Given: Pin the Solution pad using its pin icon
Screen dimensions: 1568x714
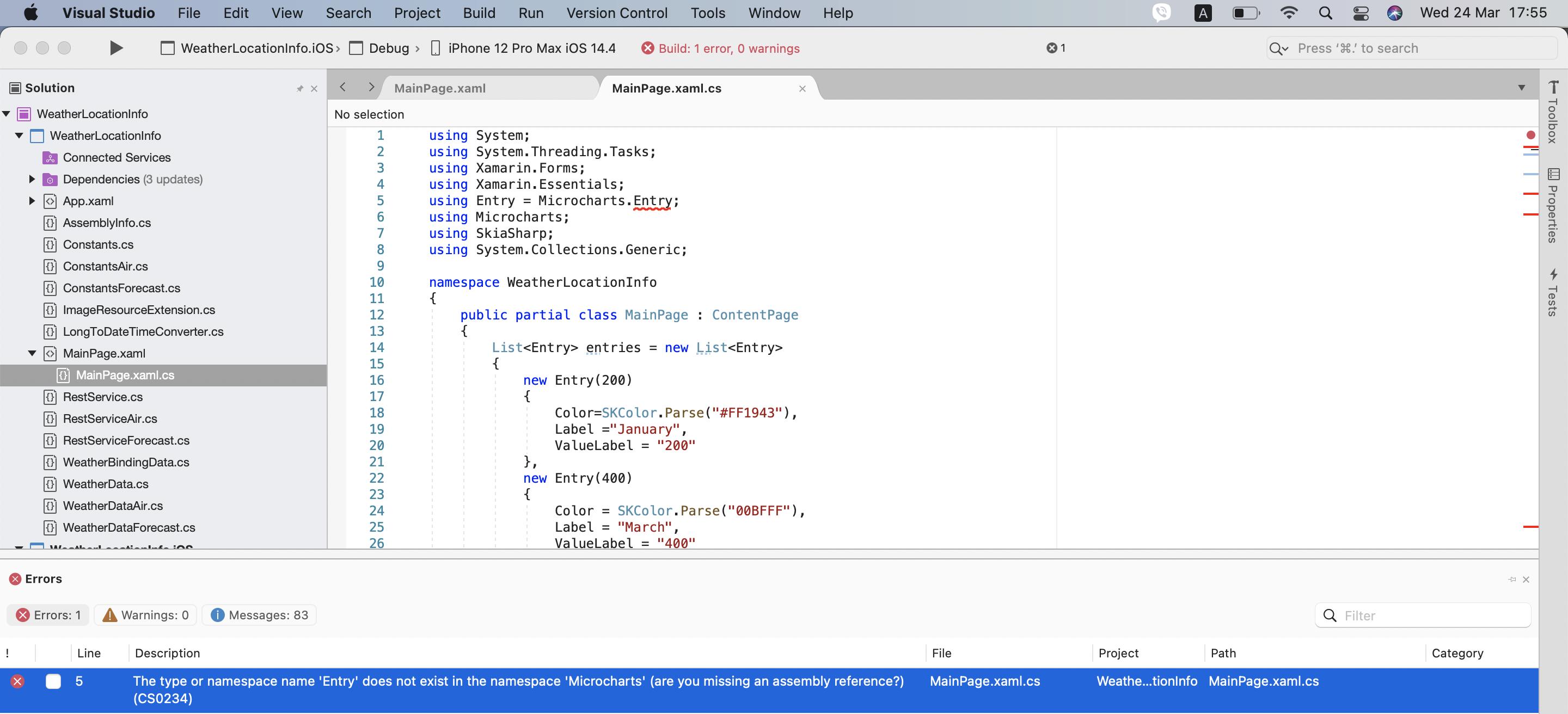Looking at the screenshot, I should 299,88.
